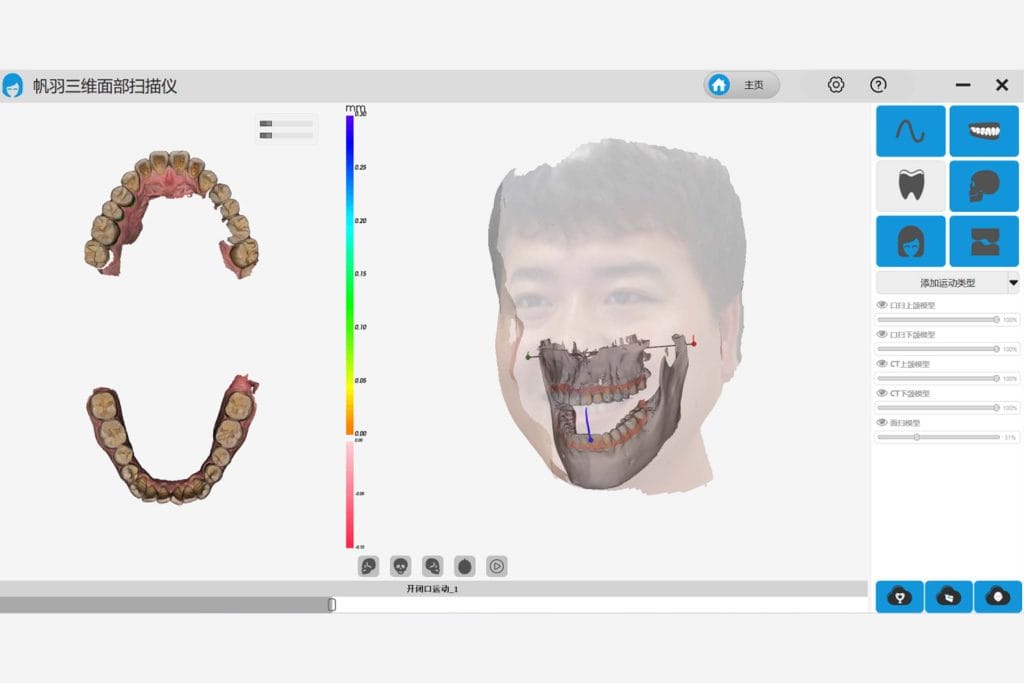Open the dentures model view
The image size is (1024, 683).
[984, 131]
